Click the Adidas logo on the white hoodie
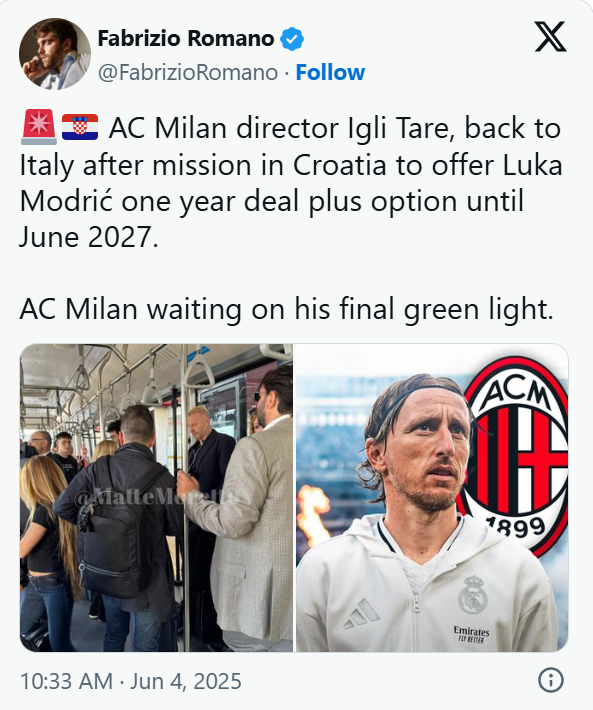593x710 pixels. pos(361,615)
